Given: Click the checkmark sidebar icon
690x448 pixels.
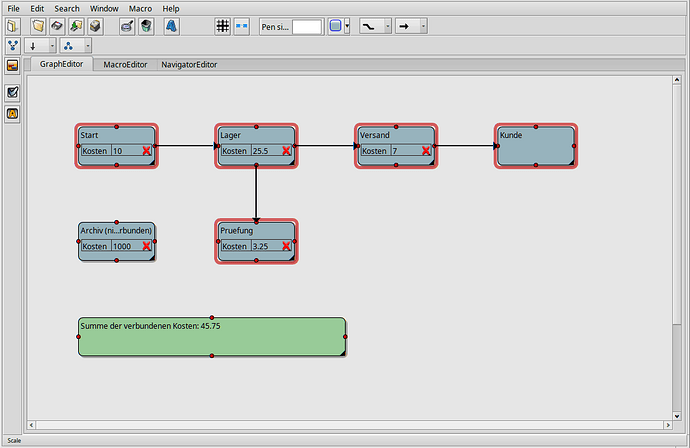Looking at the screenshot, I should click(x=12, y=92).
